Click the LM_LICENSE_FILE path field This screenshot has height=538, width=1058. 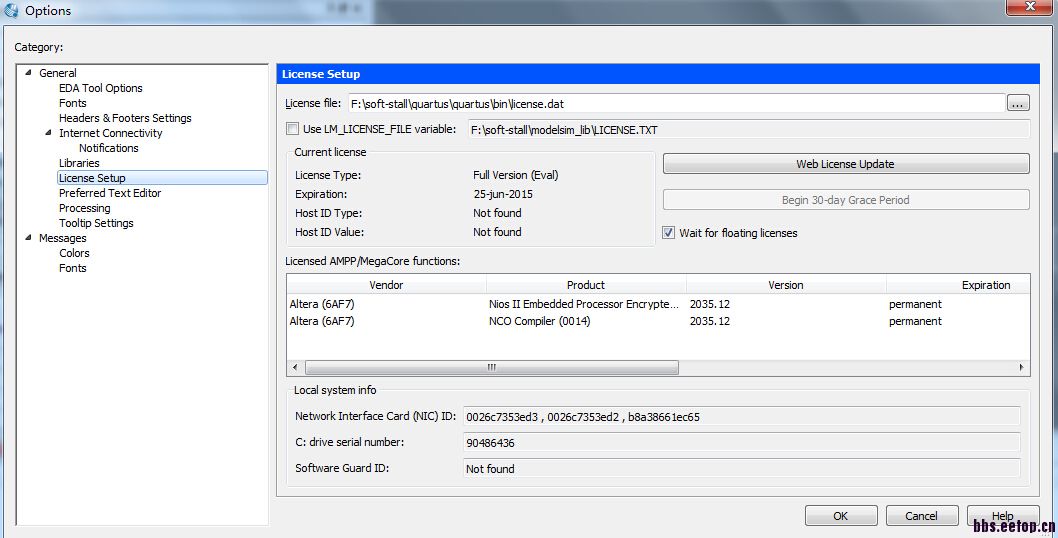[749, 129]
